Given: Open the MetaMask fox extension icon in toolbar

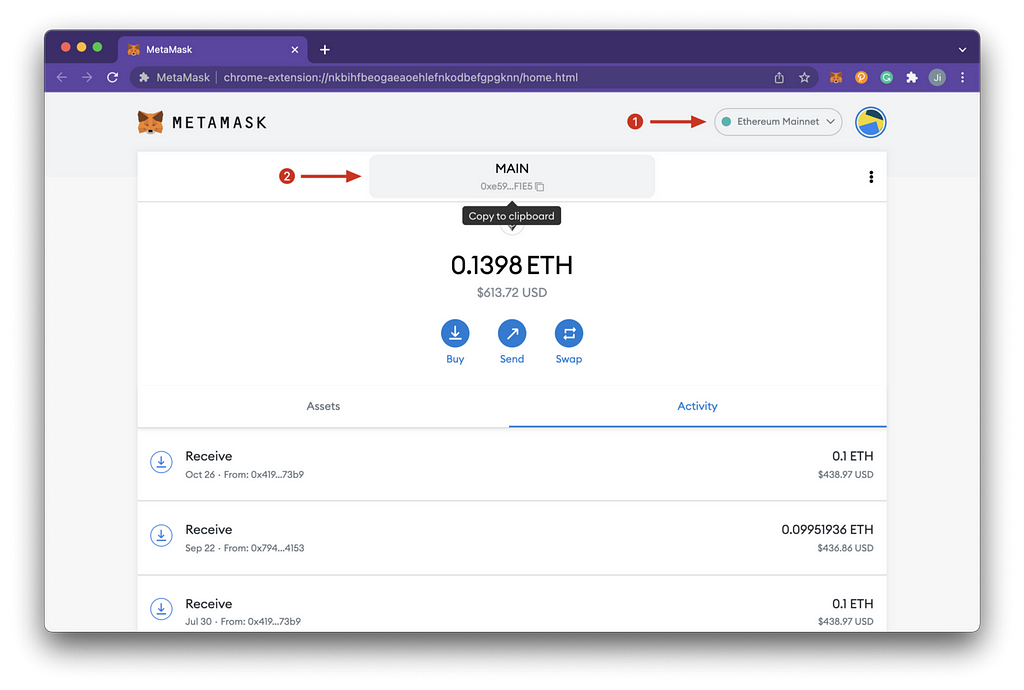Looking at the screenshot, I should coord(836,78).
